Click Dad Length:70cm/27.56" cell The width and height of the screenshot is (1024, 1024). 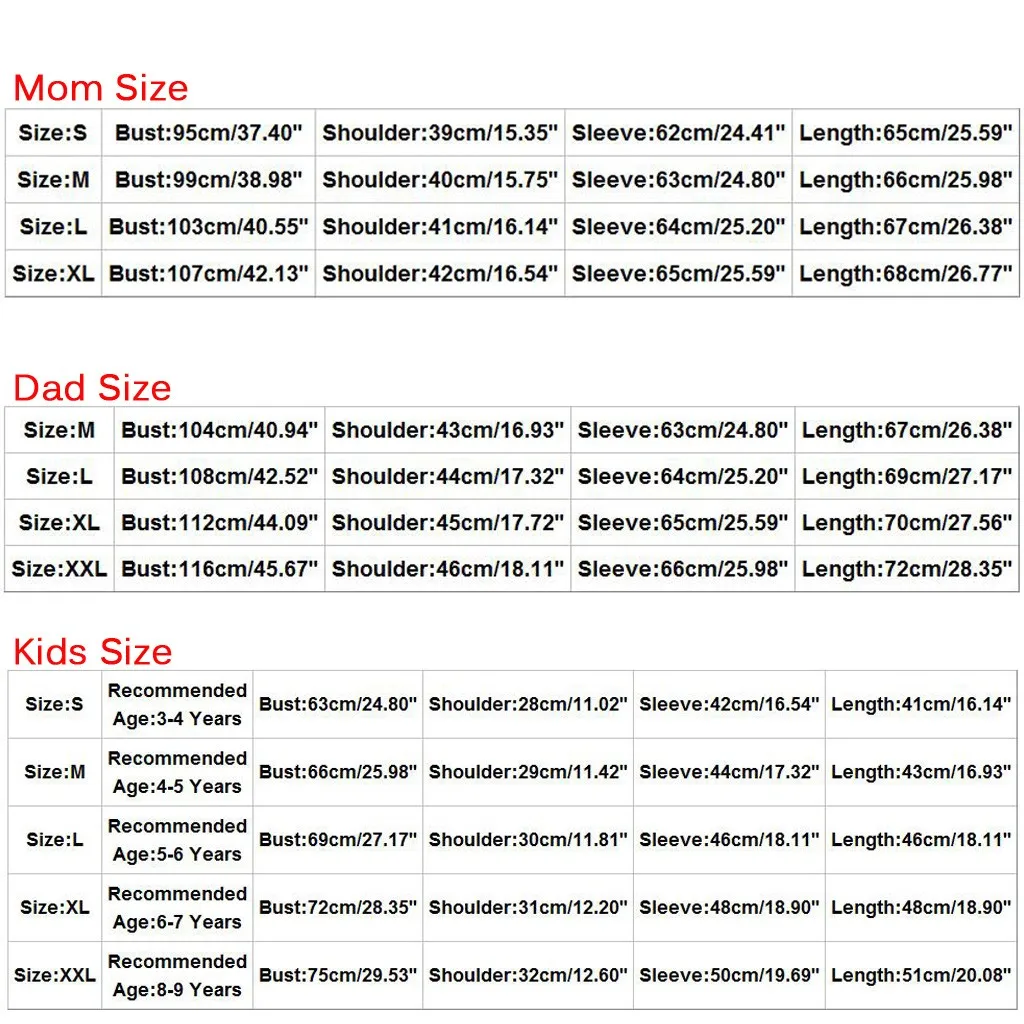tap(907, 522)
